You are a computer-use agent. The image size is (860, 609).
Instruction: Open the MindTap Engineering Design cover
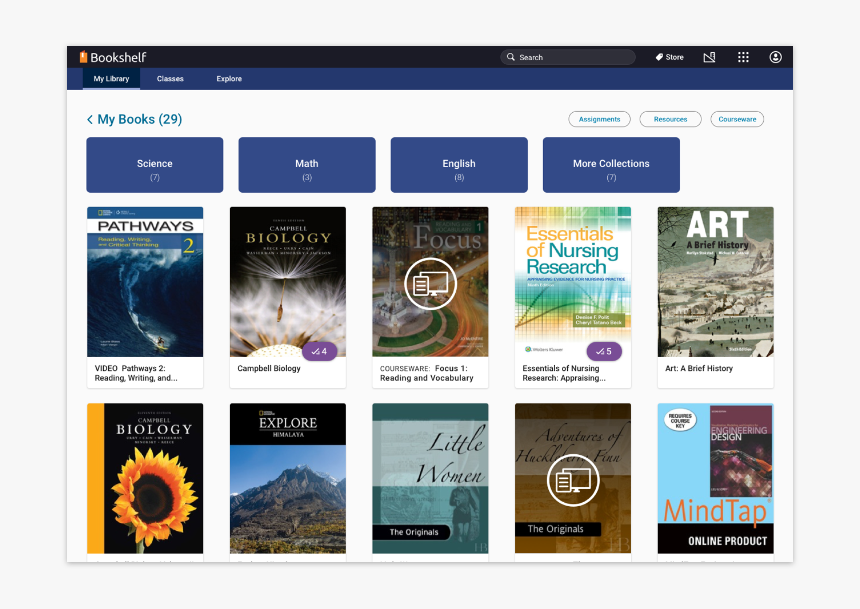716,478
